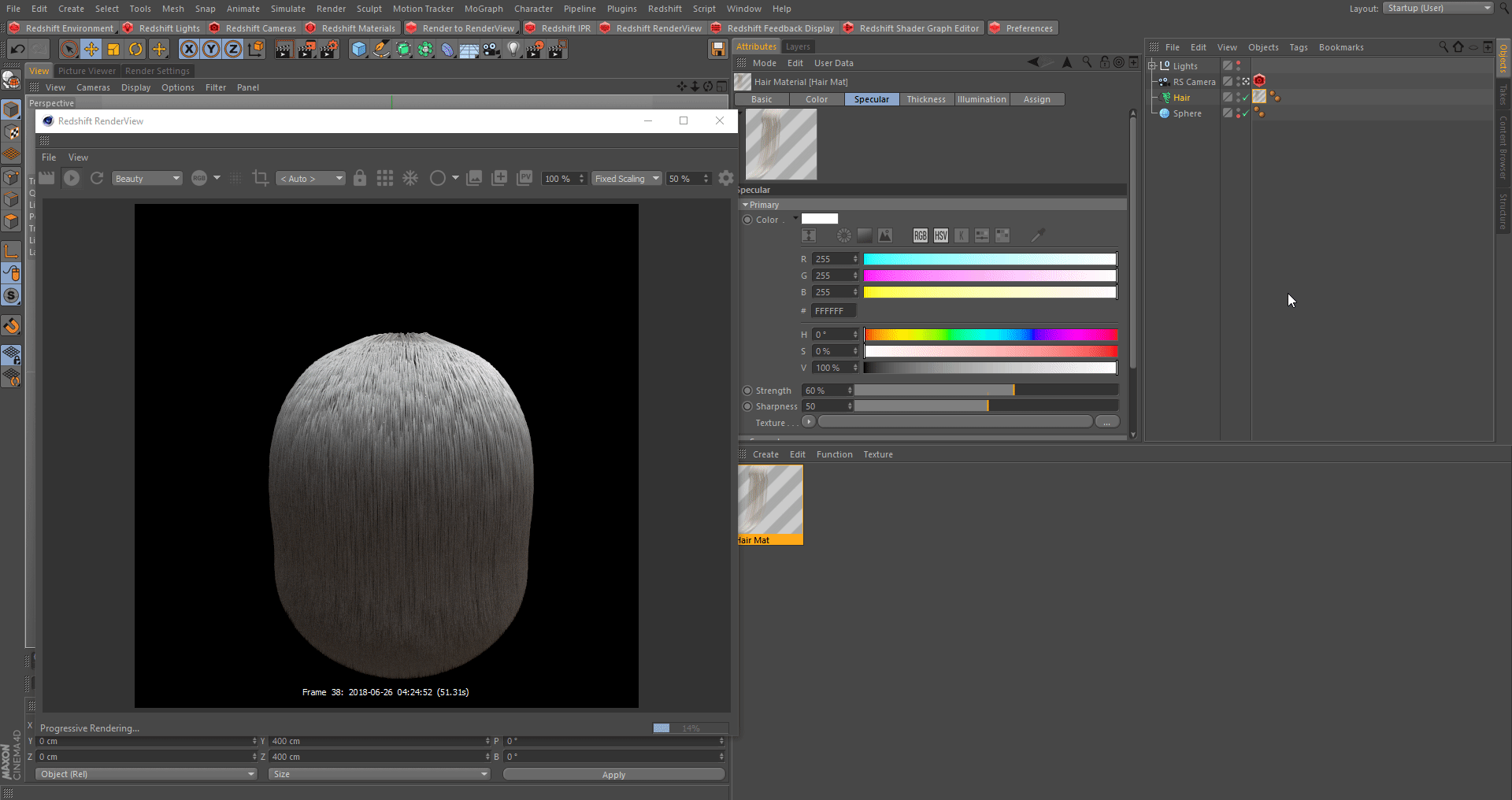Pick a color with the eyedropper tool
This screenshot has width=1512, height=800.
click(1038, 235)
